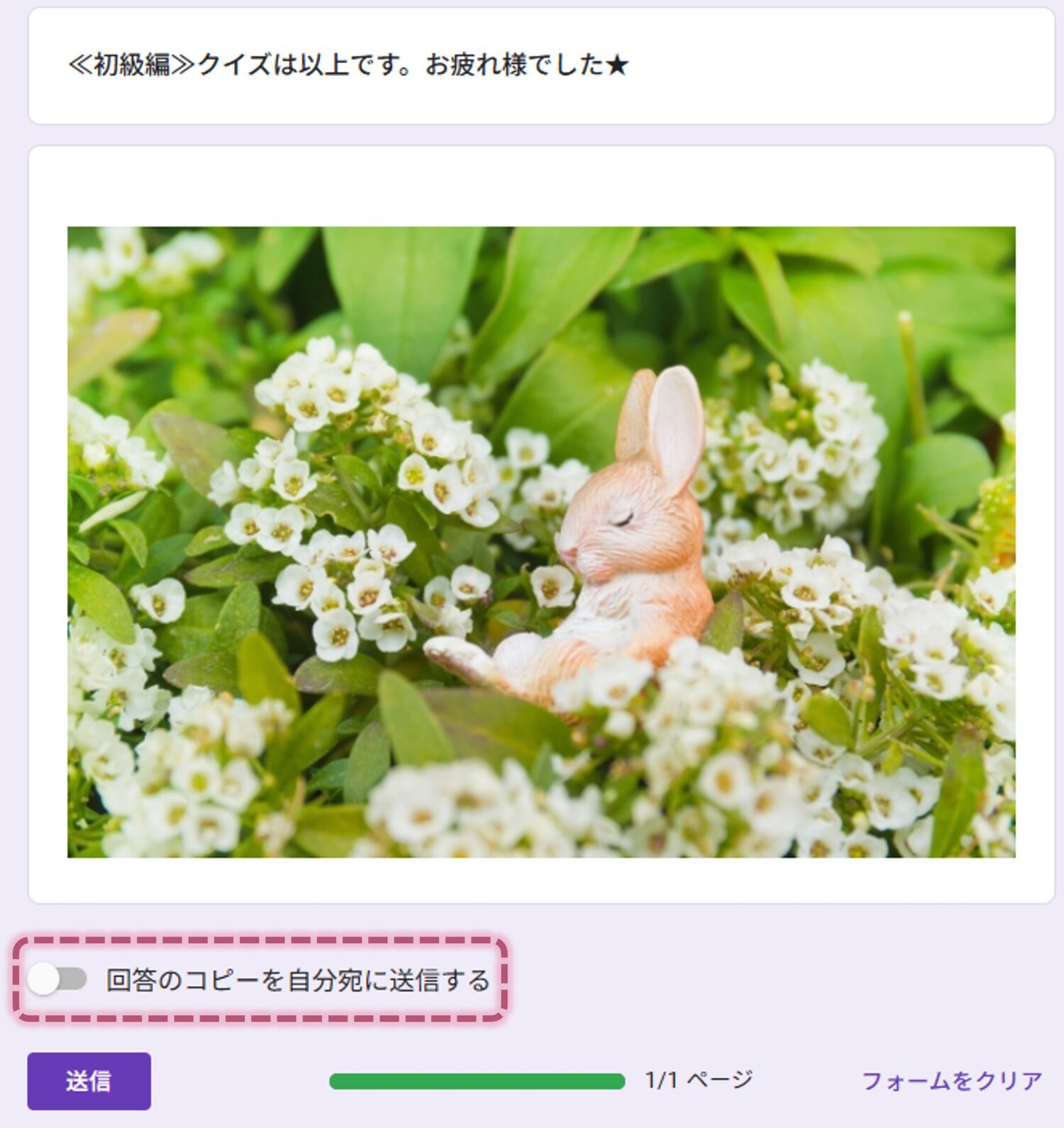This screenshot has width=1064, height=1128.
Task: Click the yellow flower at photo's right edge
Action: click(999, 518)
